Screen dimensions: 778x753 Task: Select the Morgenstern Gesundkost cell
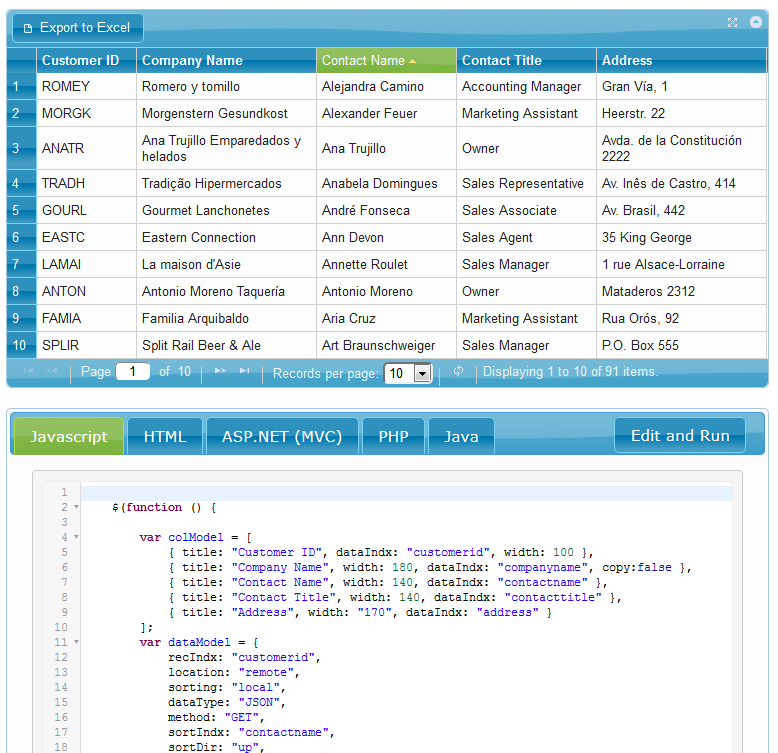click(x=226, y=113)
